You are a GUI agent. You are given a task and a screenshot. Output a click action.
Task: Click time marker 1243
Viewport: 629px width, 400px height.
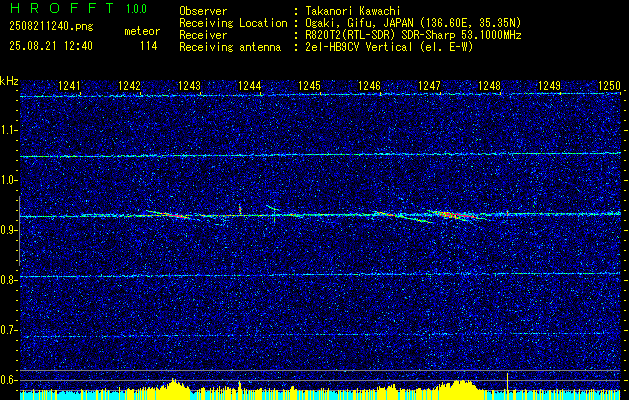click(x=189, y=86)
